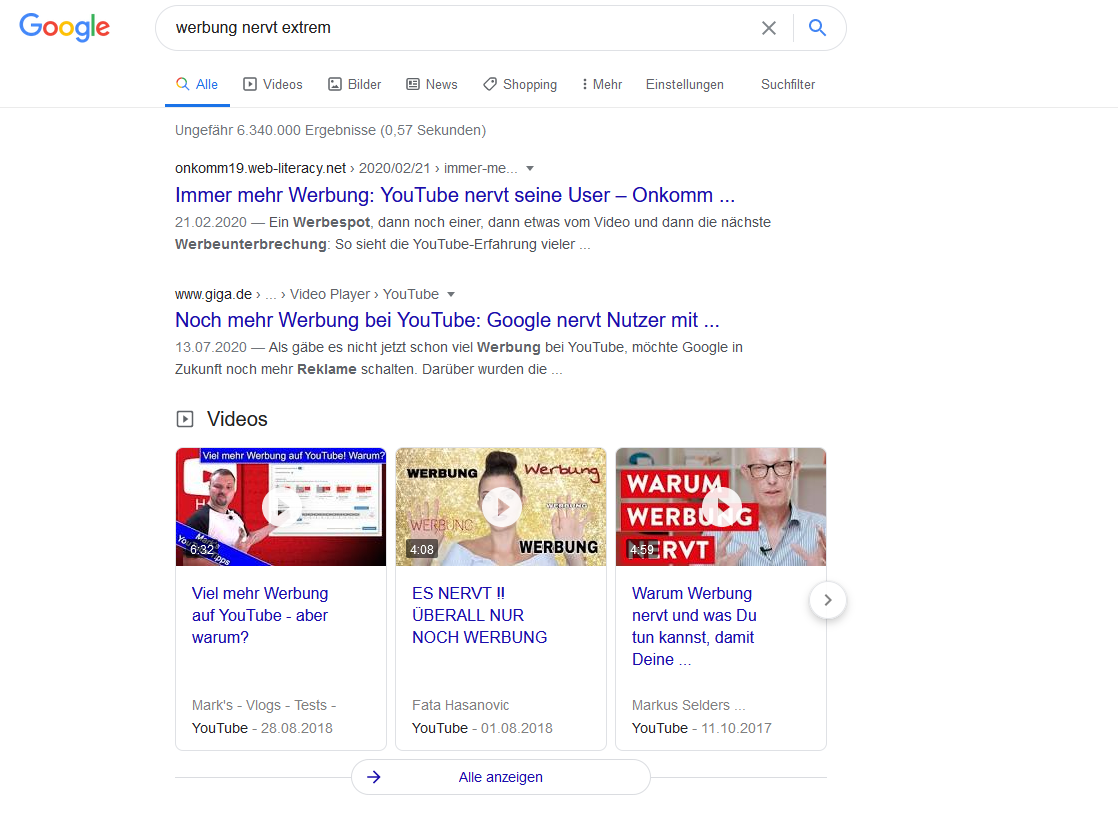Click 'Fata Hasanovic' channel name
Viewport: 1118px width, 820px height.
coord(461,705)
